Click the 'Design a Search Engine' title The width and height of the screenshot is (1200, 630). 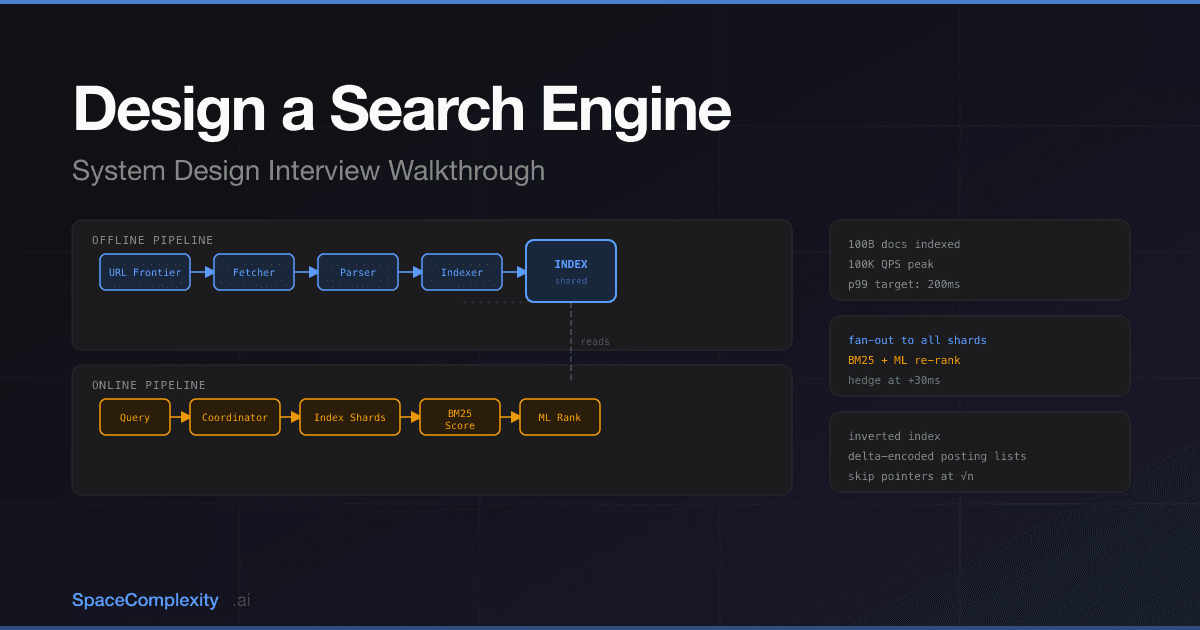402,109
